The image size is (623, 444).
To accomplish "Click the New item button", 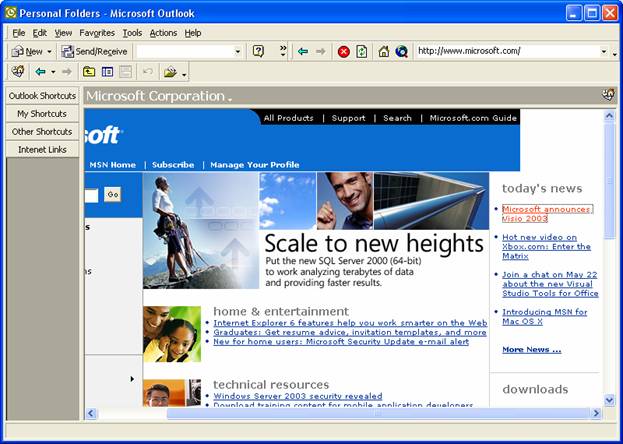I will click(26, 52).
